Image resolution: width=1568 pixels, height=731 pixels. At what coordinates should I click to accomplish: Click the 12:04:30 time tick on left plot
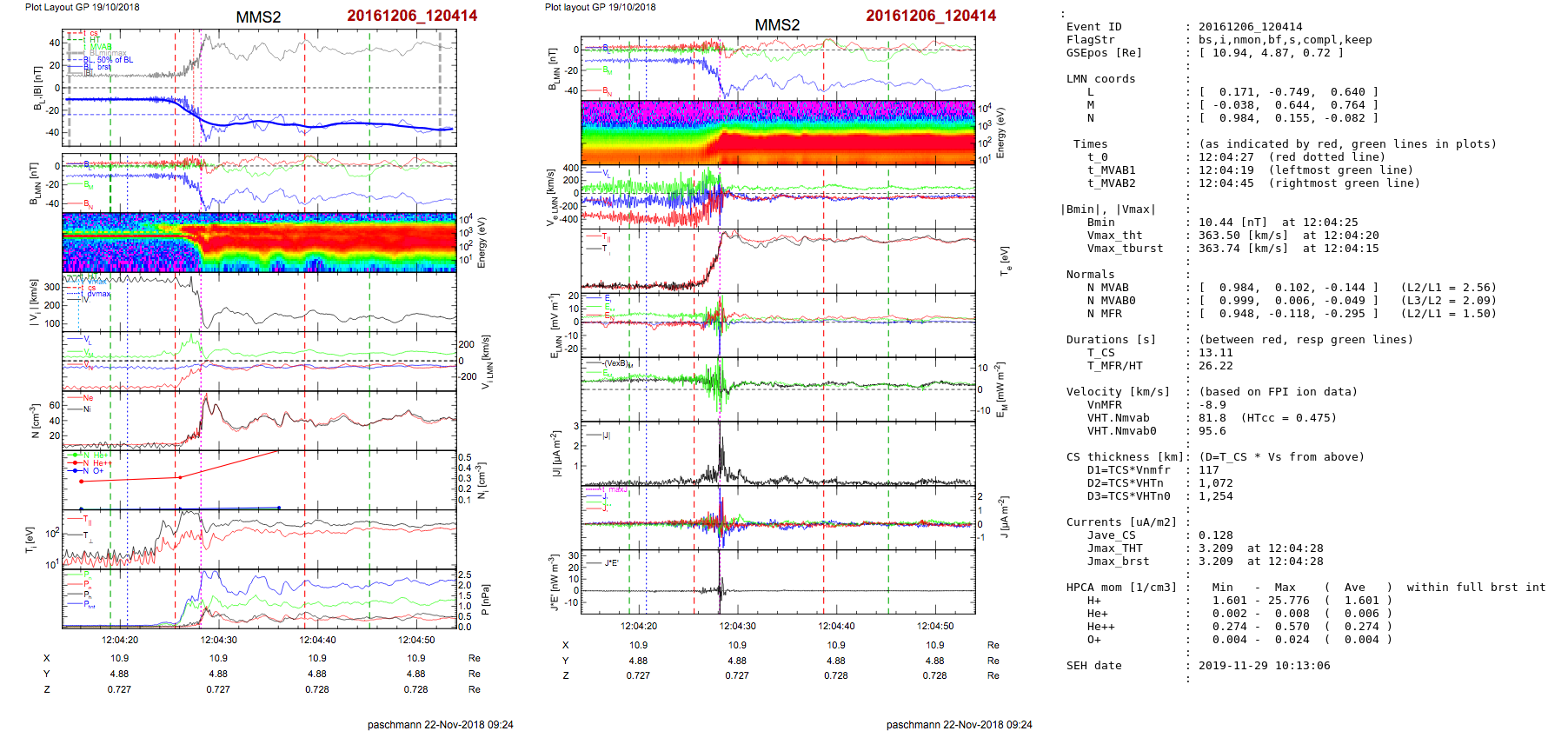218,640
